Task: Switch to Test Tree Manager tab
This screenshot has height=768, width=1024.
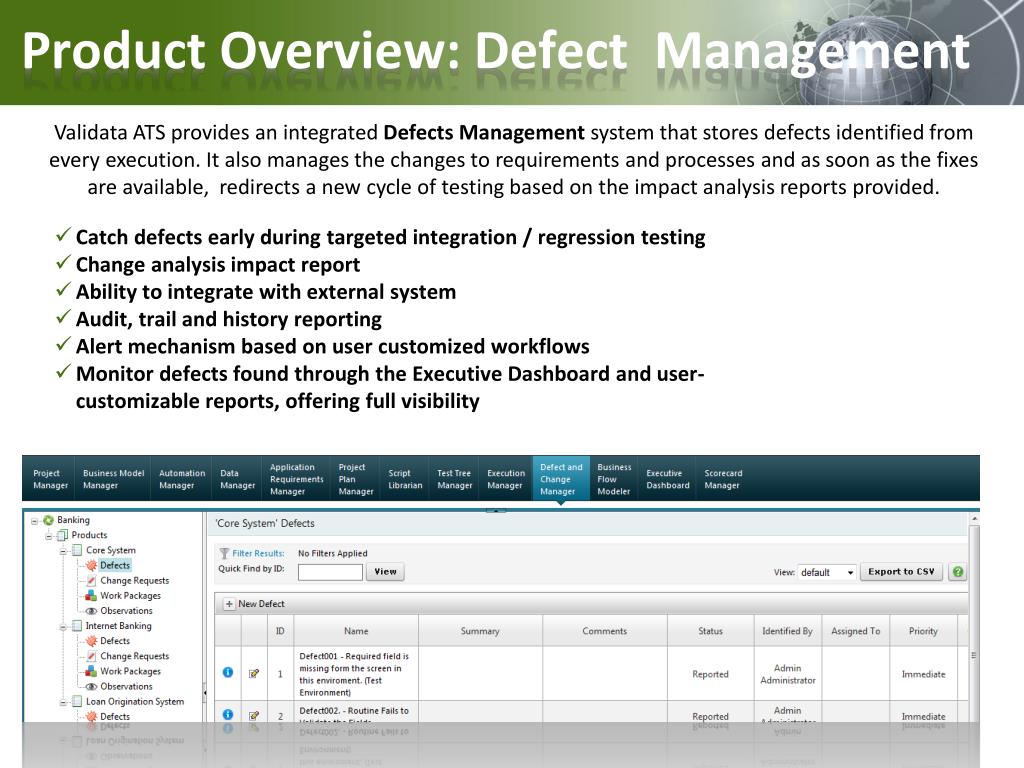Action: pos(455,479)
